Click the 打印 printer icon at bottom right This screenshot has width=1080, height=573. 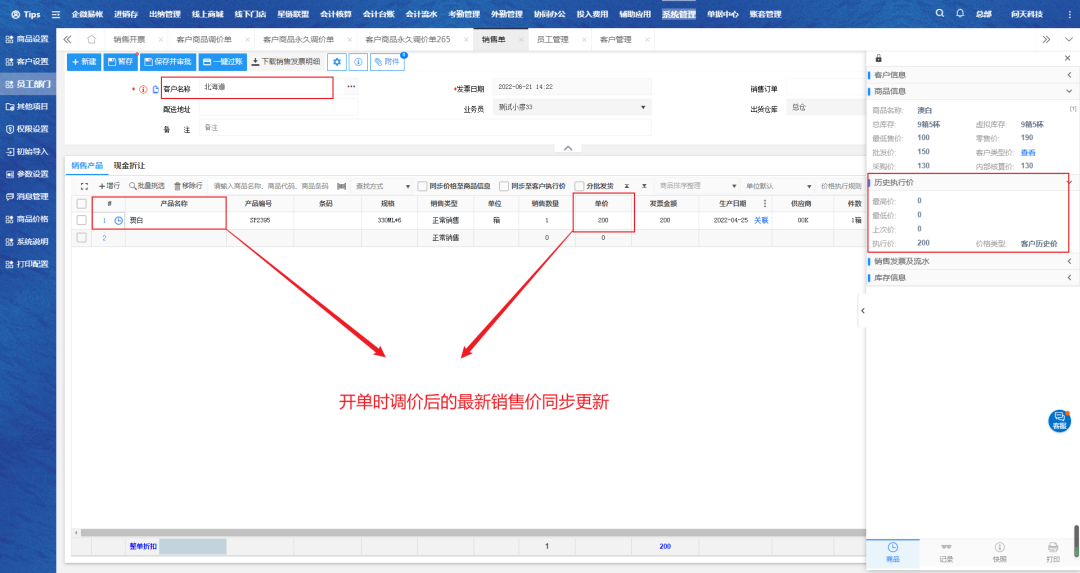click(x=1052, y=551)
